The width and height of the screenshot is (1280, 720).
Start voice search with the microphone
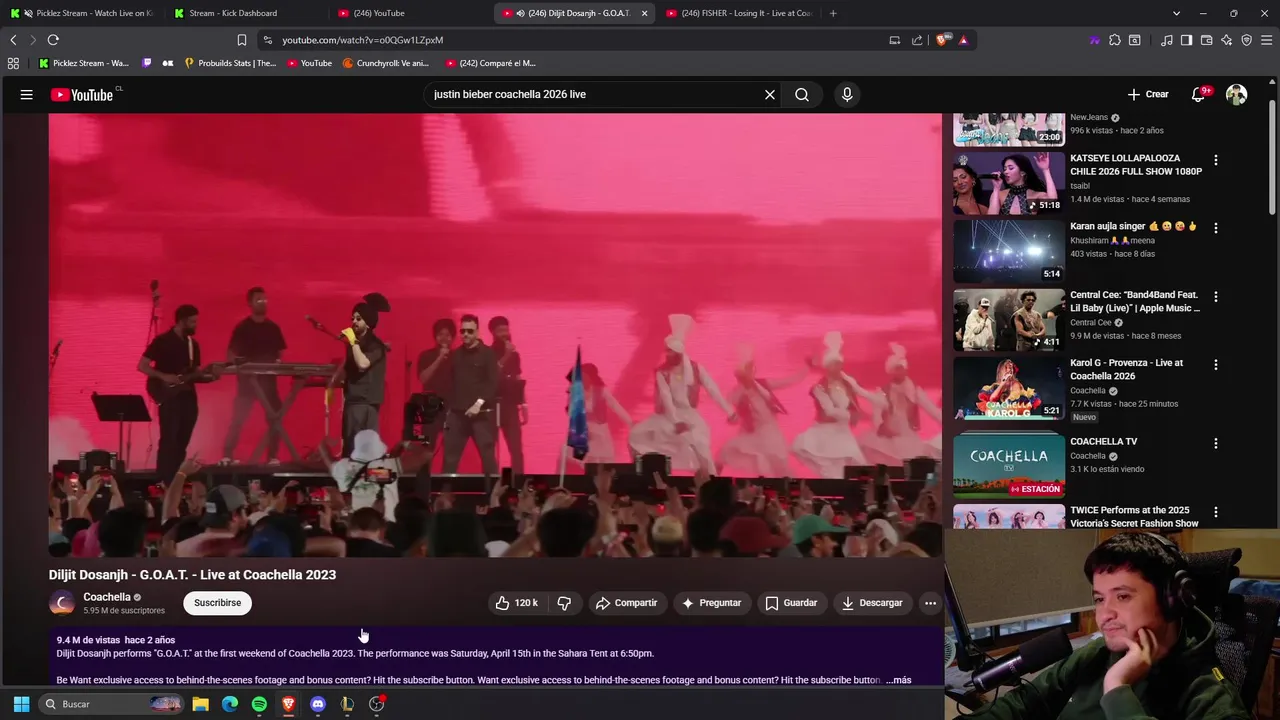pos(847,94)
